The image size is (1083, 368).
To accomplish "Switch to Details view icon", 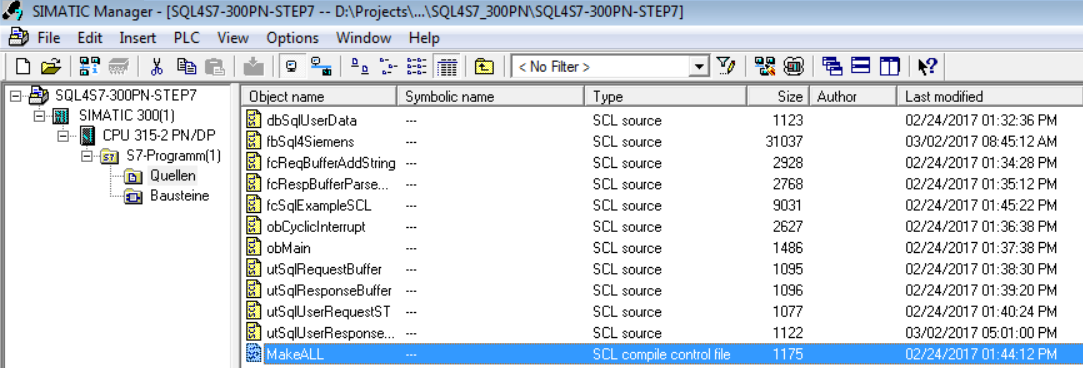I will (x=449, y=67).
